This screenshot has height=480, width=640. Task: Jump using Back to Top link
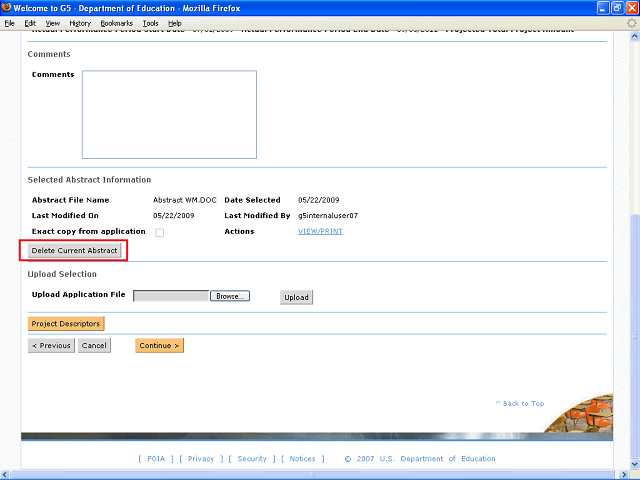click(520, 403)
